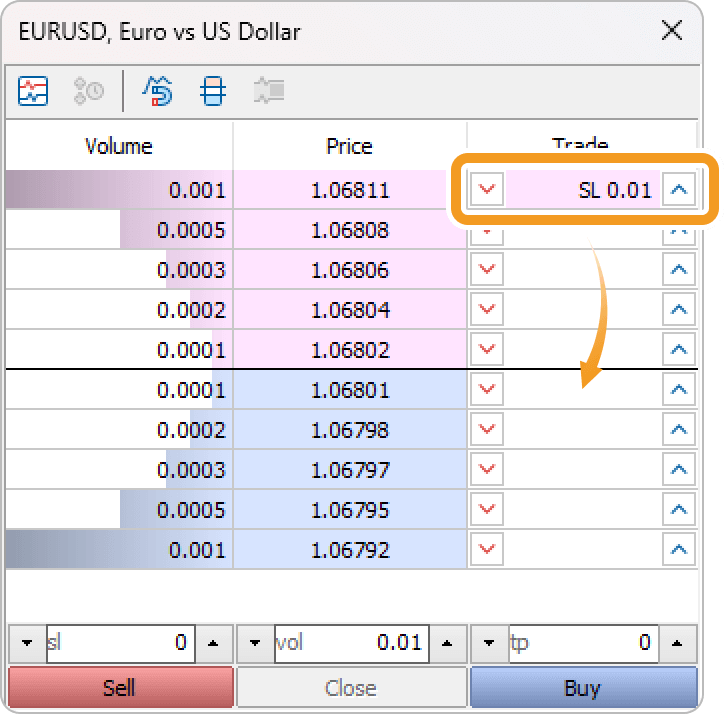Screen dimensions: 724x714
Task: Click the Close position button
Action: coord(351,687)
